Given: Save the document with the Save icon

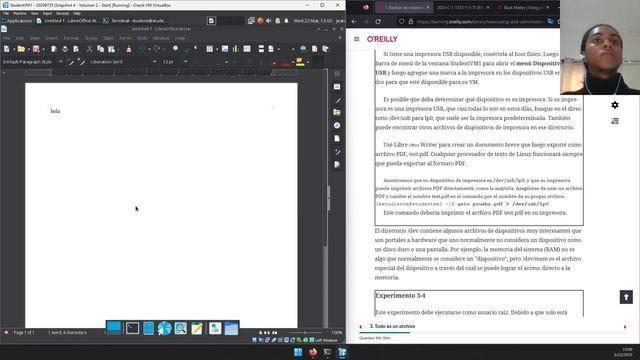Looking at the screenshot, I should [x=36, y=49].
